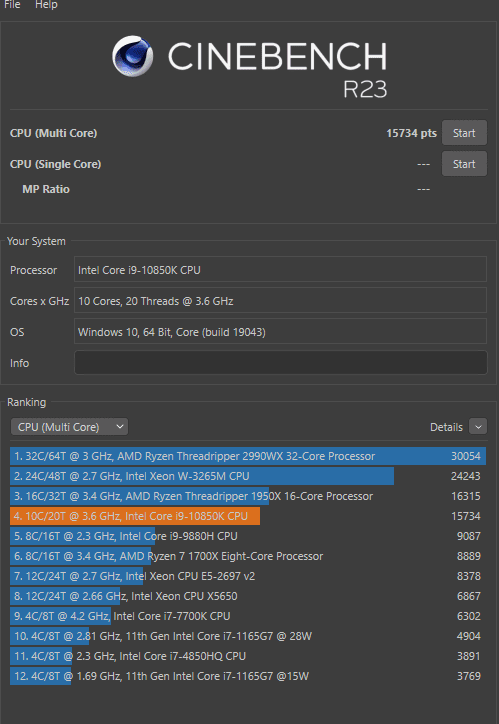
Task: Select the i7-7700K ranking row
Action: (248, 616)
